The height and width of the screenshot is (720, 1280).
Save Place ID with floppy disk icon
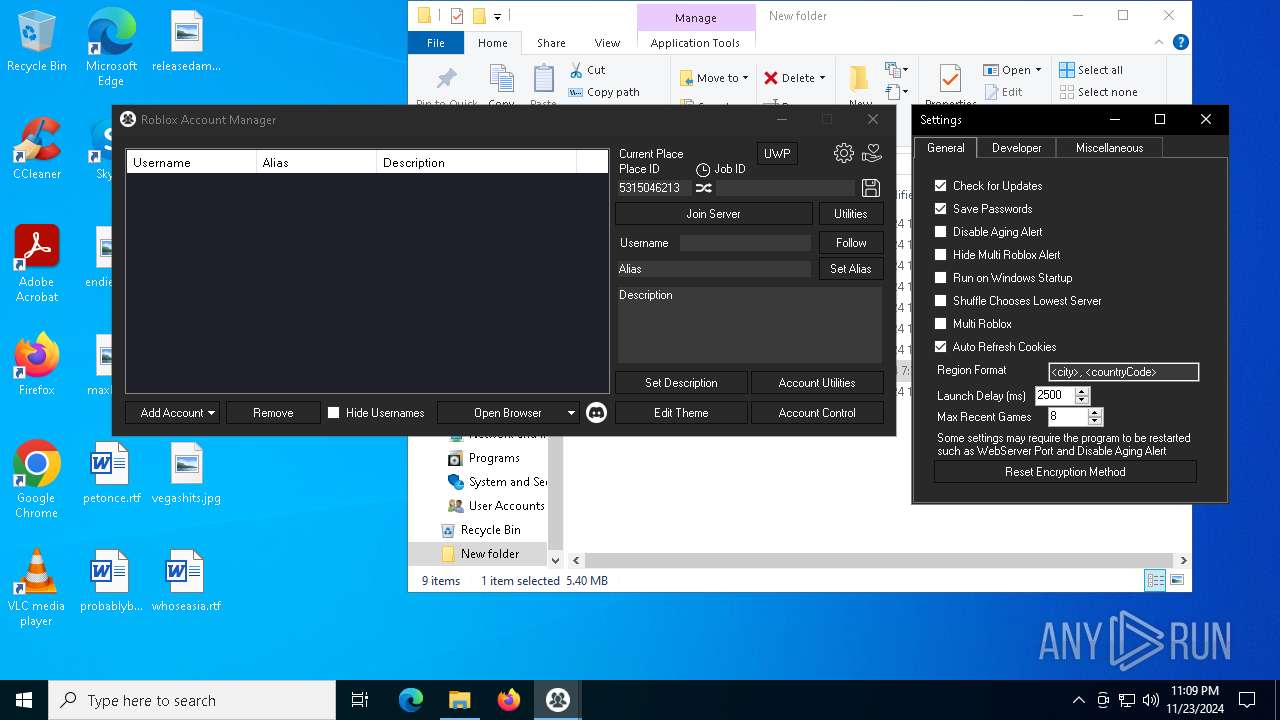(x=871, y=188)
